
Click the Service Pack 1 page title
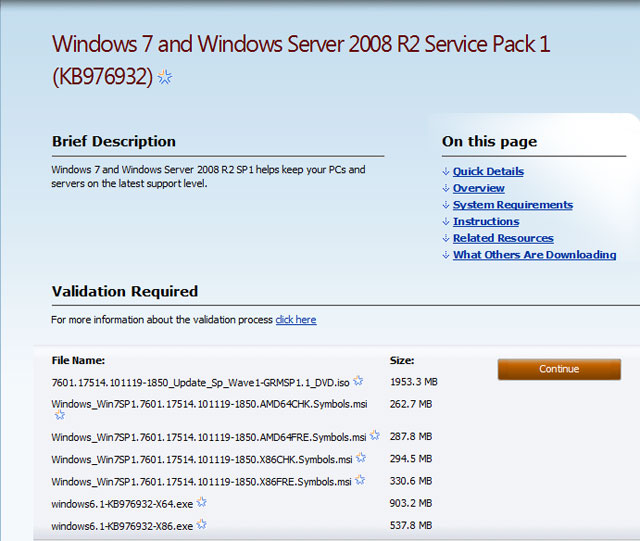click(x=301, y=60)
